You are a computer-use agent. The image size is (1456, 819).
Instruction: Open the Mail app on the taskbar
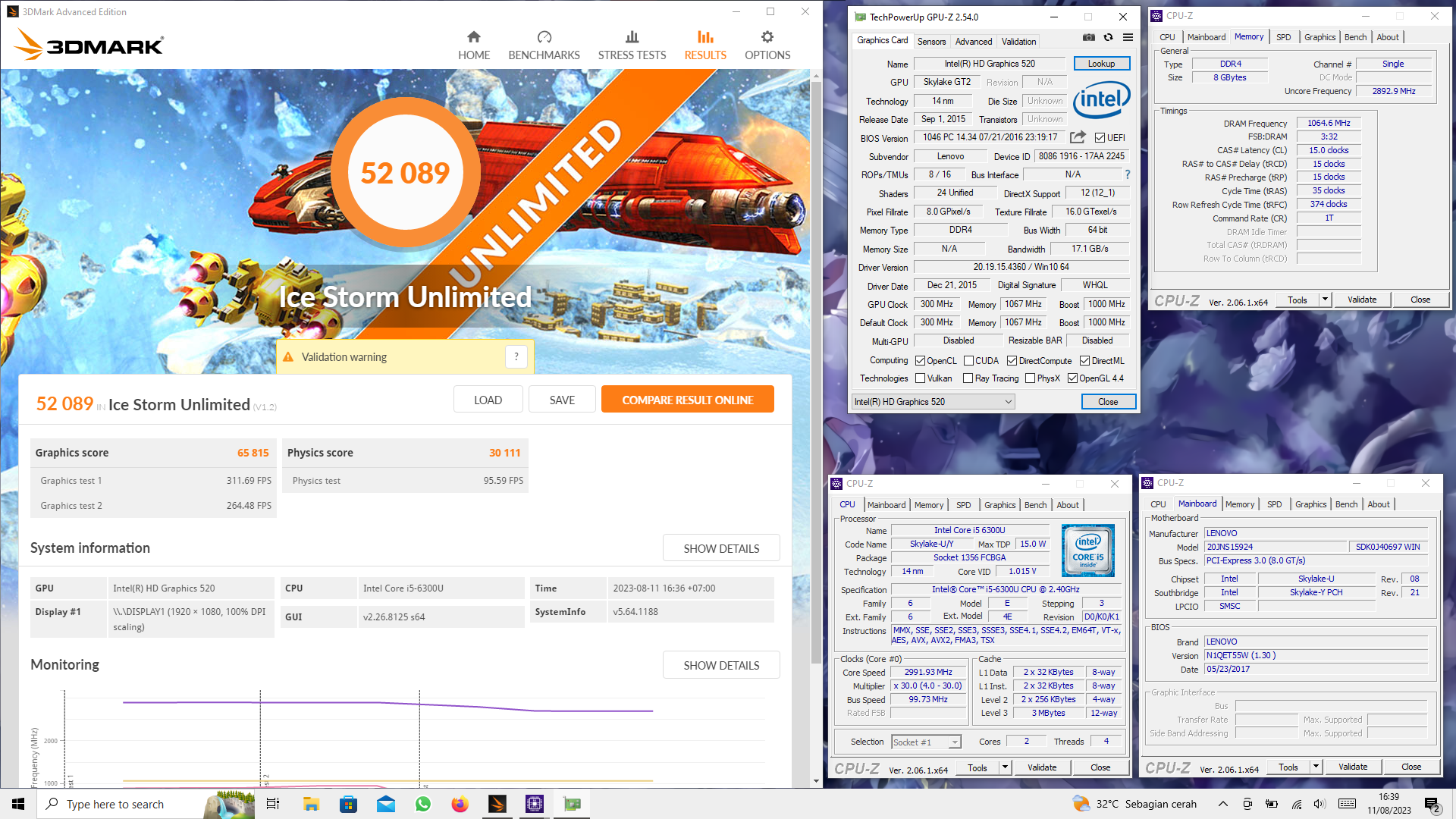point(386,804)
